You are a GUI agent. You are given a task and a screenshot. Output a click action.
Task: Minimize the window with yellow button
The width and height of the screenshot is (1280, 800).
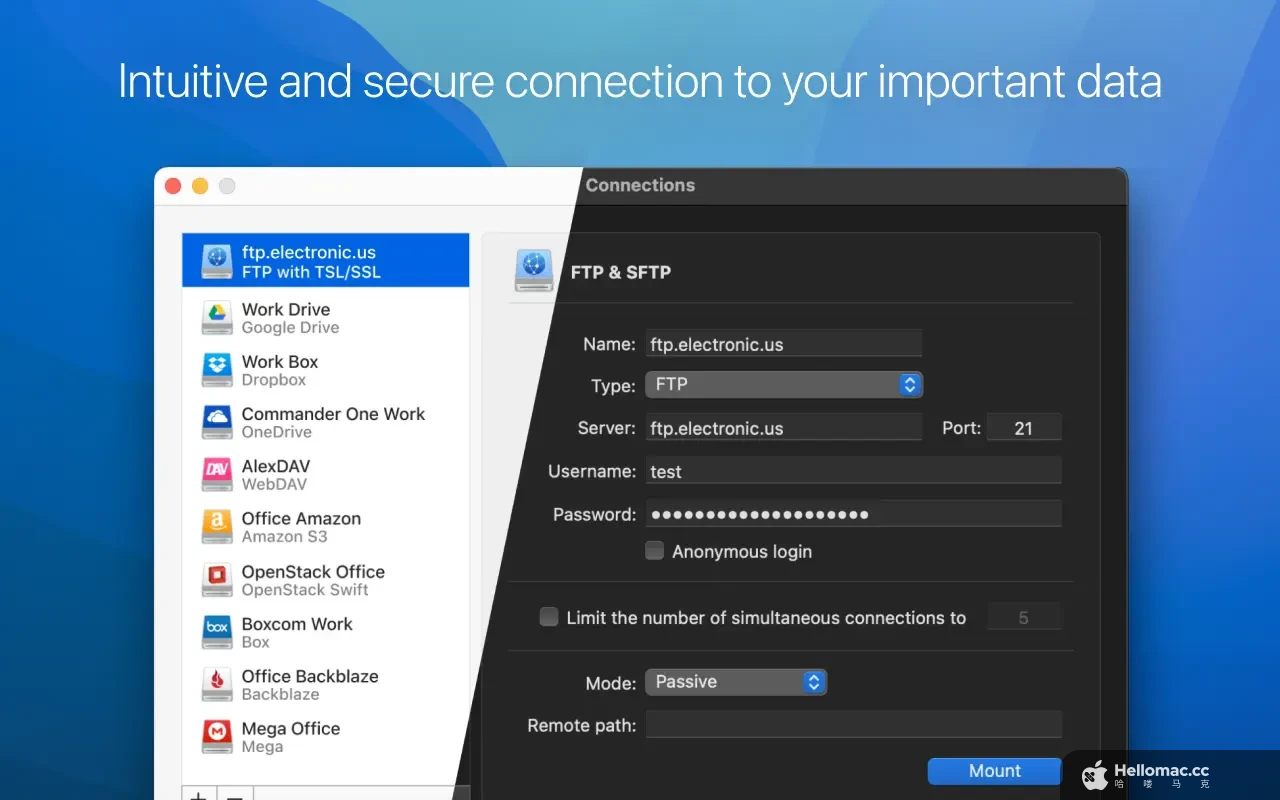(200, 186)
